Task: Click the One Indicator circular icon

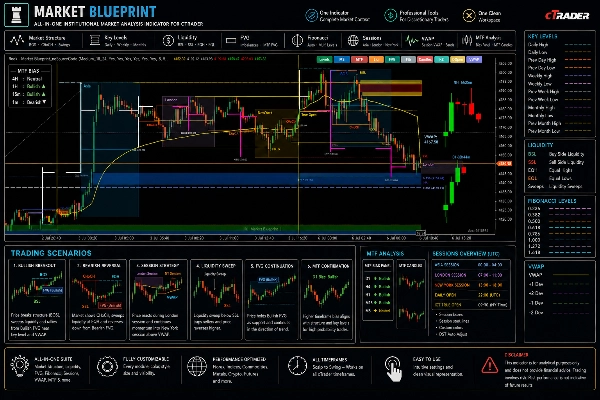Action: click(311, 15)
